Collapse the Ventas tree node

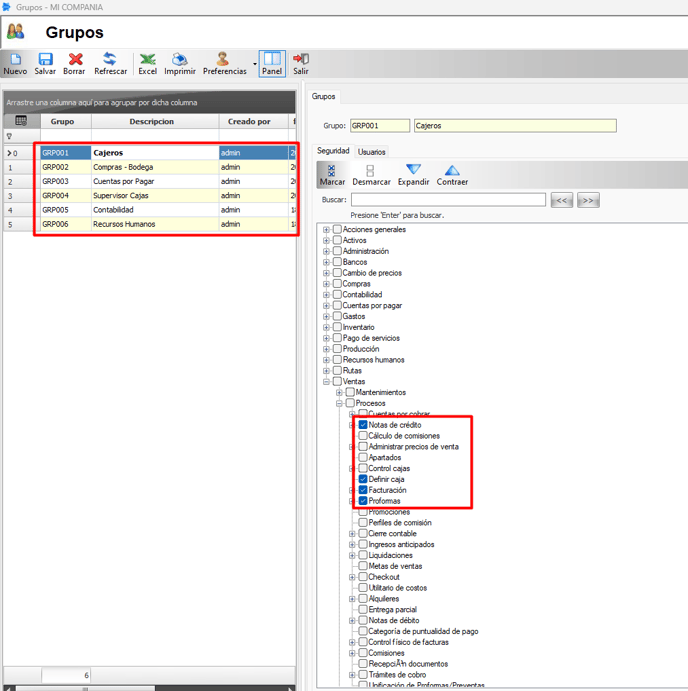point(326,382)
